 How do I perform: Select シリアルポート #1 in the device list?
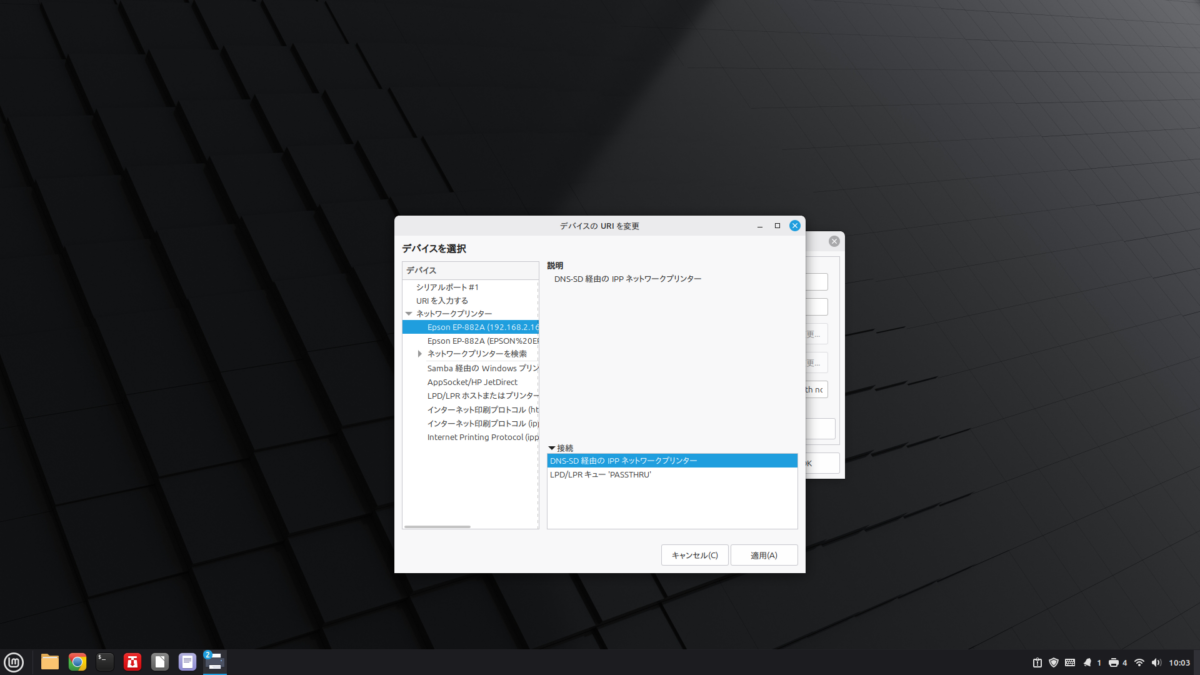point(447,287)
